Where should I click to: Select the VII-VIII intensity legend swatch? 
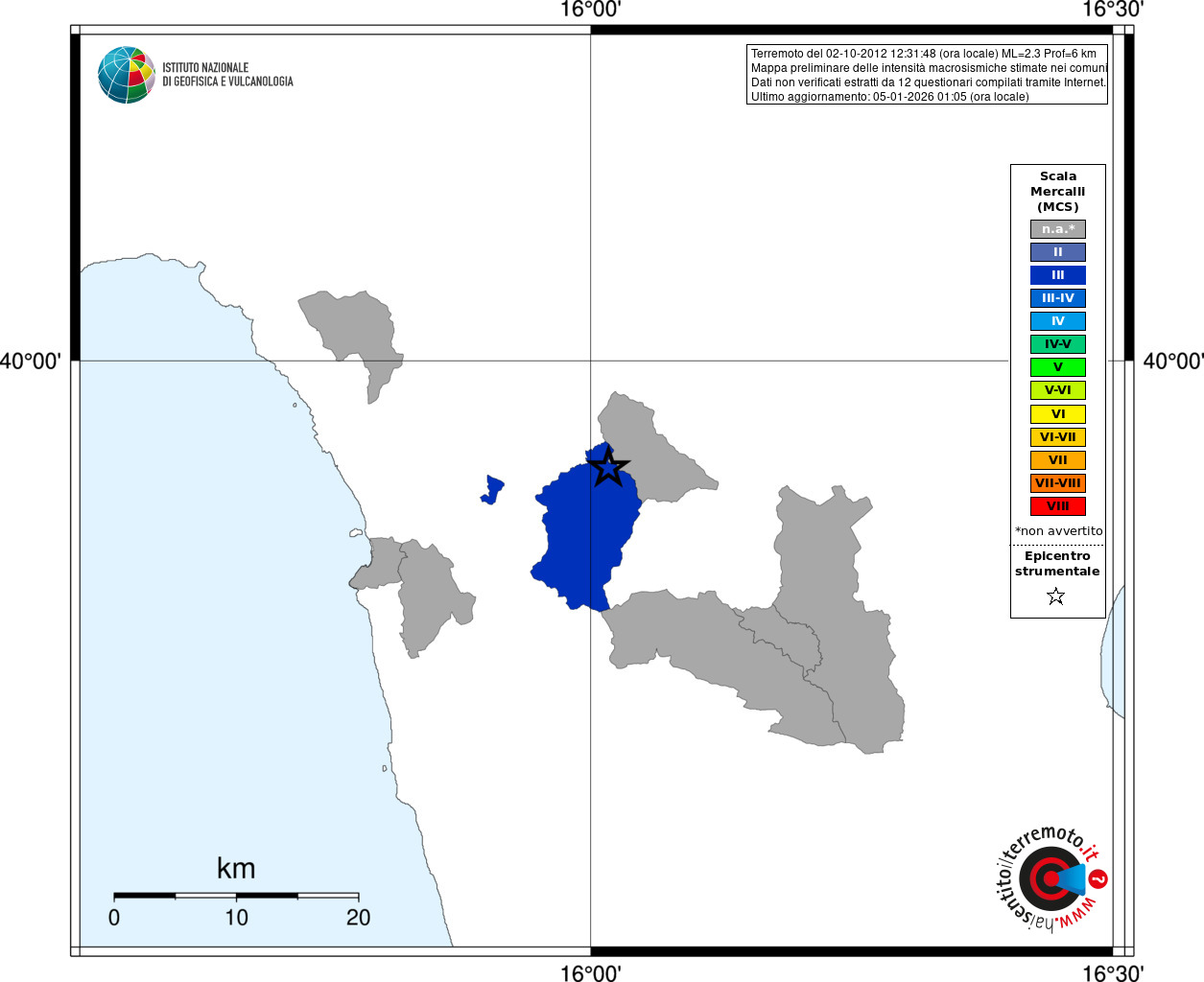1058,483
